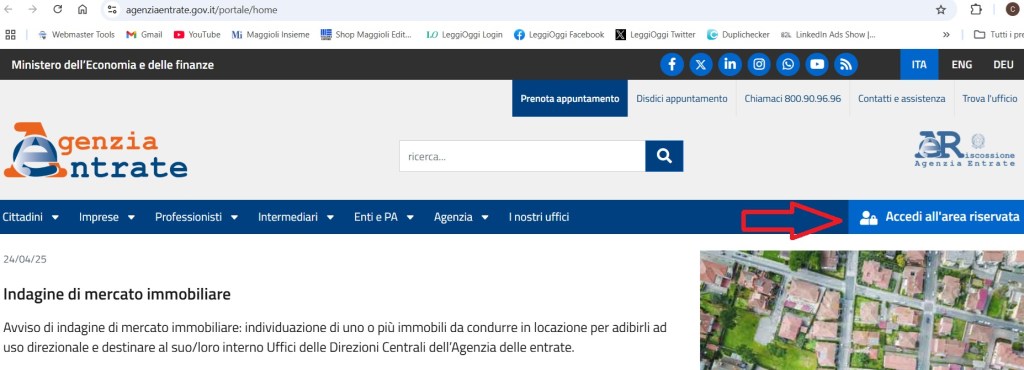1024x370 pixels.
Task: Click site info icon in address bar
Action: point(112,10)
